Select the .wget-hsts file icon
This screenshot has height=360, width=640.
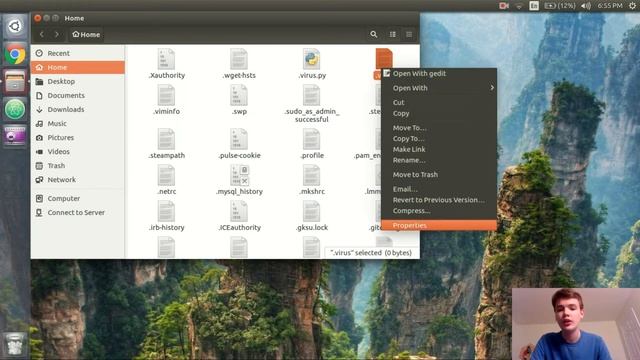pyautogui.click(x=239, y=59)
